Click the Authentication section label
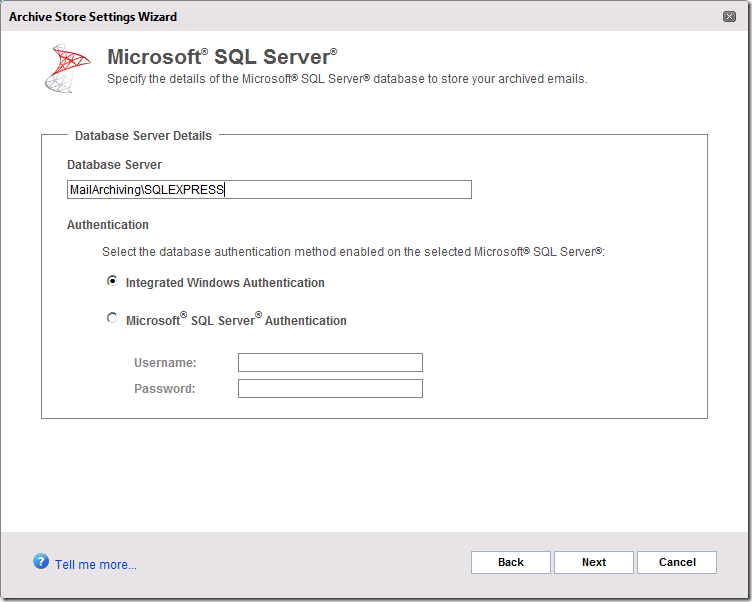Image resolution: width=752 pixels, height=602 pixels. pos(107,224)
